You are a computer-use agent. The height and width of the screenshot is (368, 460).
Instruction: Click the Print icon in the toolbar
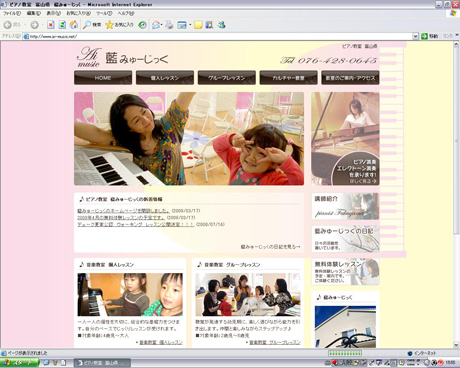[169, 25]
